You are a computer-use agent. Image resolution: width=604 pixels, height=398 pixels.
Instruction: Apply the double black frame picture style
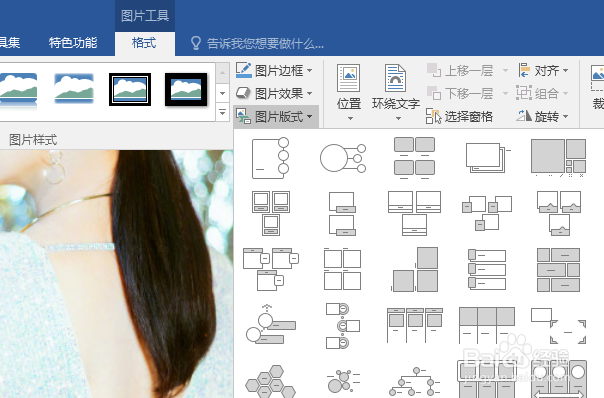130,89
